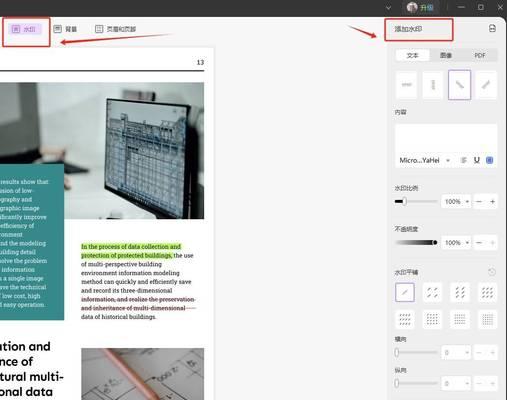Expand the title bar chevron menu
Viewport: 507px width, 400px height.
coord(389,7)
